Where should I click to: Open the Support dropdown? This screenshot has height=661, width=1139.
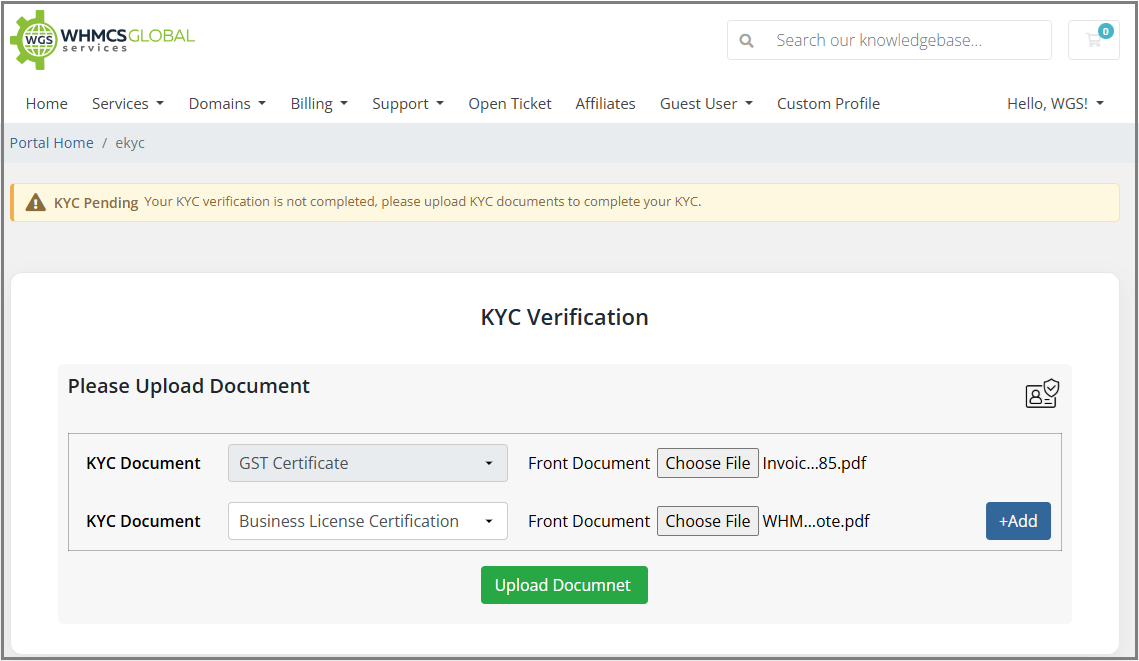(x=407, y=104)
